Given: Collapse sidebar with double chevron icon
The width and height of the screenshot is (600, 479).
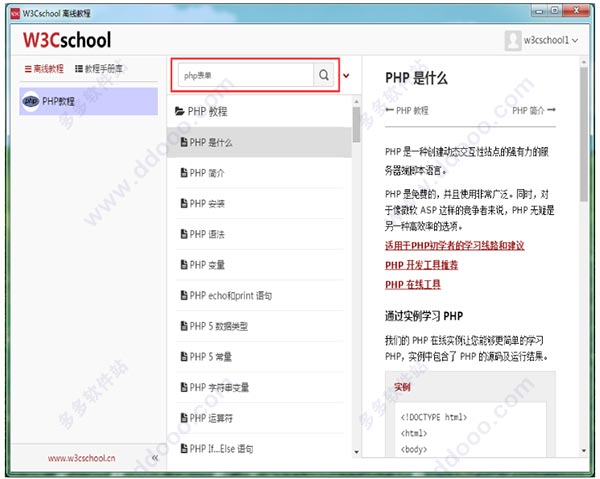Looking at the screenshot, I should click(155, 458).
